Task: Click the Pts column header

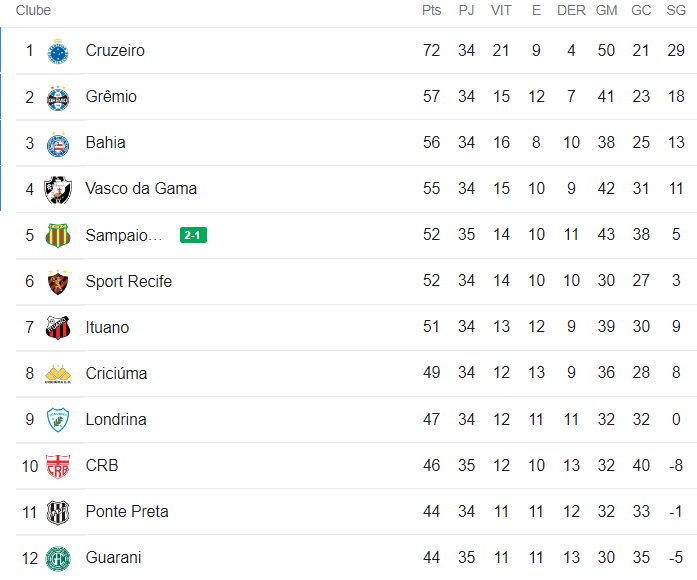Action: click(431, 10)
